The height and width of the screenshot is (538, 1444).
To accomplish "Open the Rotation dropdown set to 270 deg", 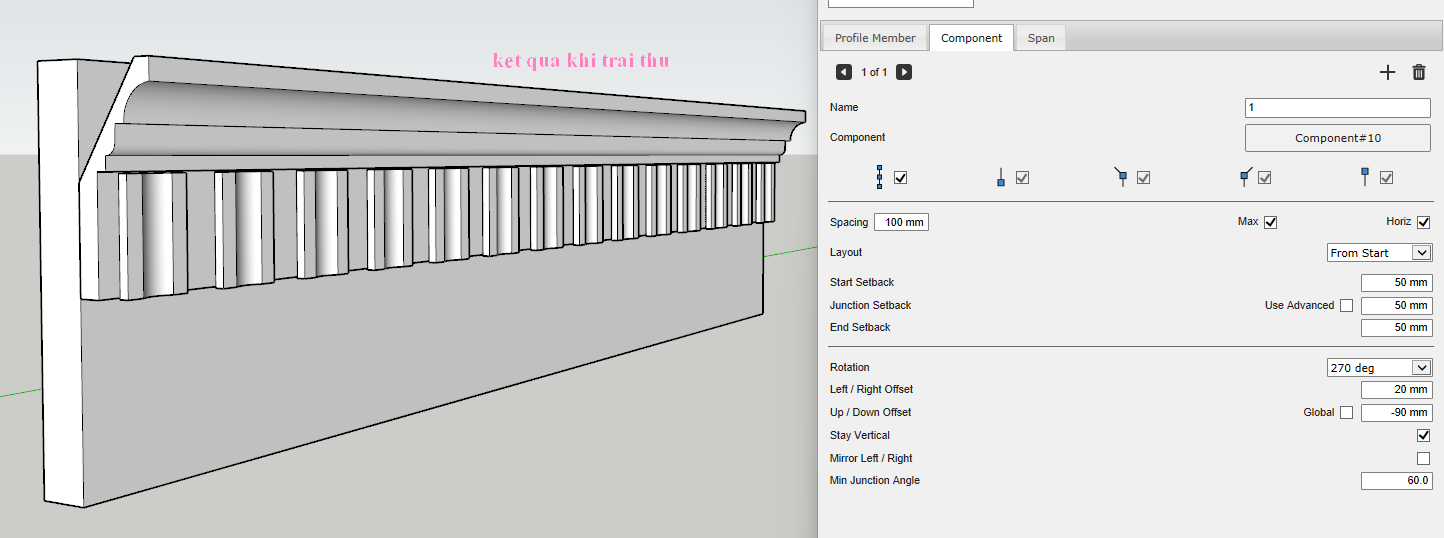I will tap(1379, 368).
